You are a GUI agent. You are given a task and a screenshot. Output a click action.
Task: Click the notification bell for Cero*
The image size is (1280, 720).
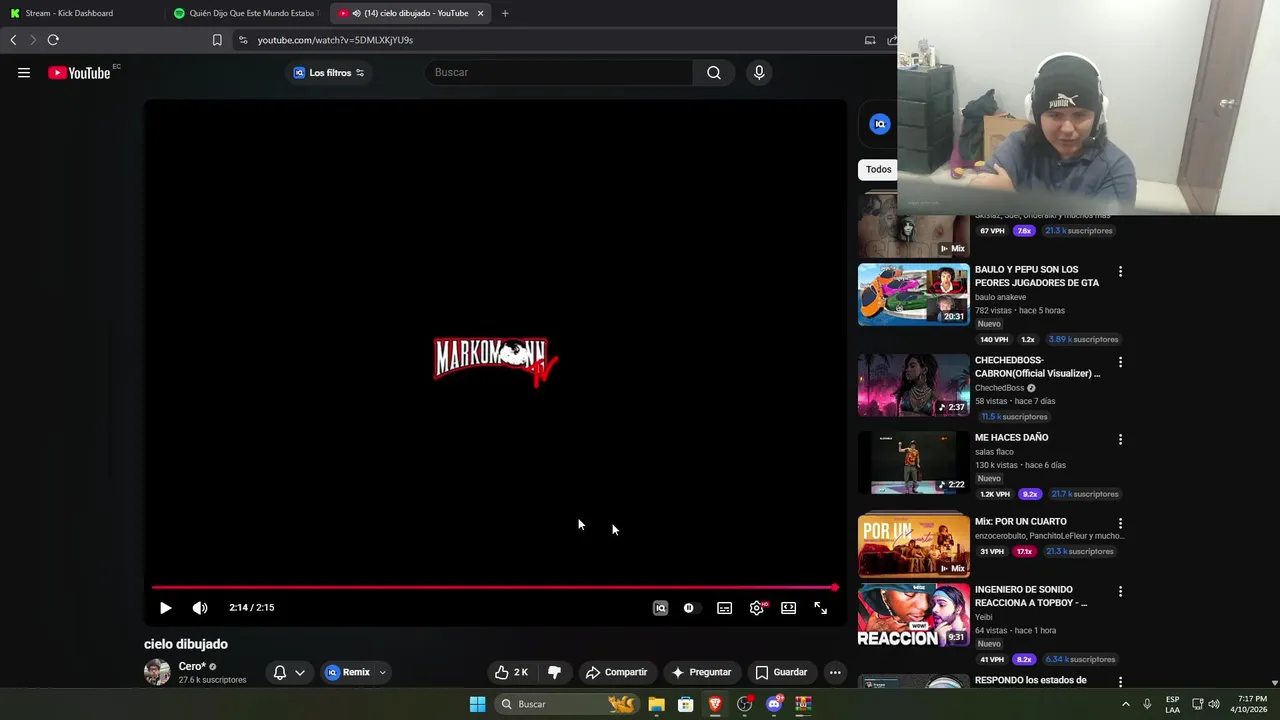280,672
